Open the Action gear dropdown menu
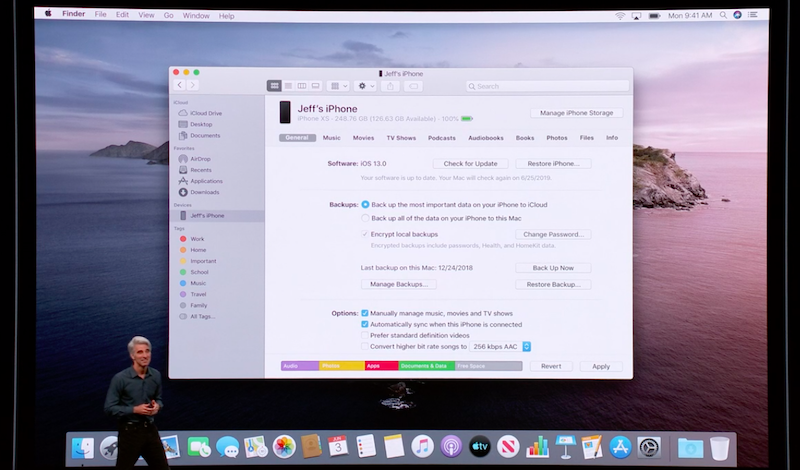The height and width of the screenshot is (470, 800). [x=366, y=86]
